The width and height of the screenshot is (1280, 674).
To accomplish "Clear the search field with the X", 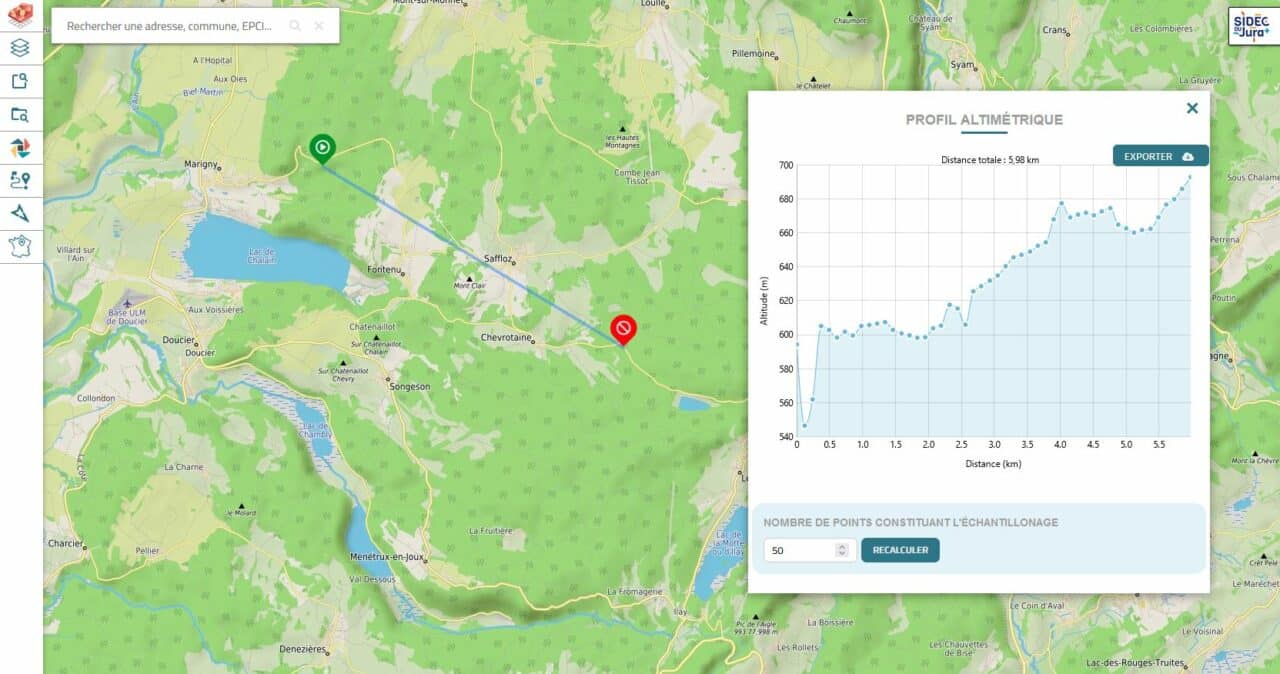I will coord(318,26).
